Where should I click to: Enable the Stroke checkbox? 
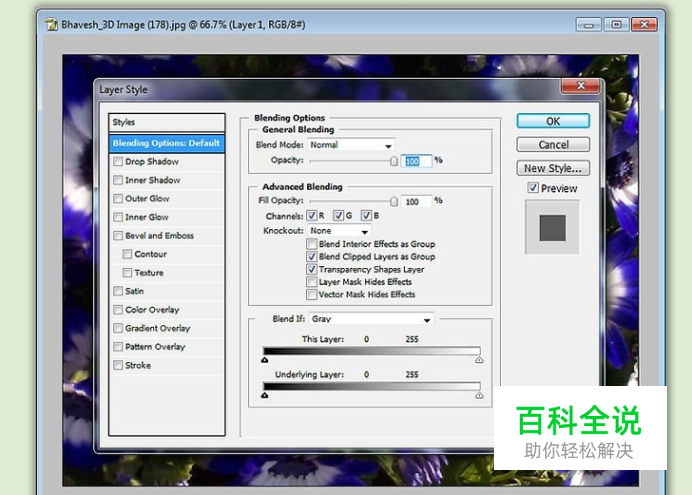pyautogui.click(x=118, y=365)
